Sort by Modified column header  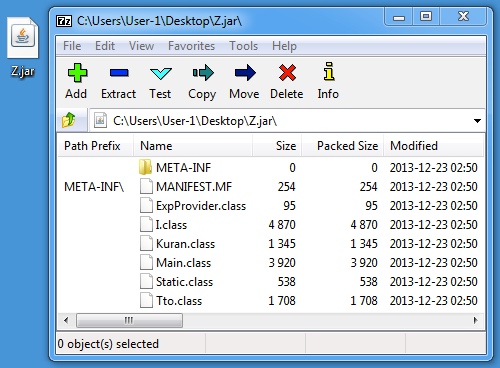pos(434,146)
